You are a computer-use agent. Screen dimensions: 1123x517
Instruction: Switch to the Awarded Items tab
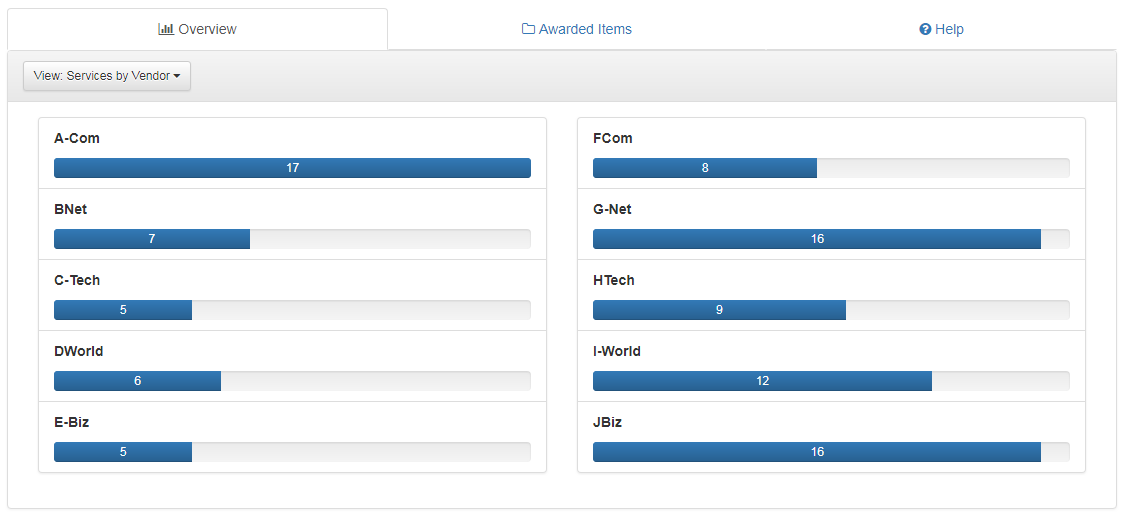click(585, 29)
